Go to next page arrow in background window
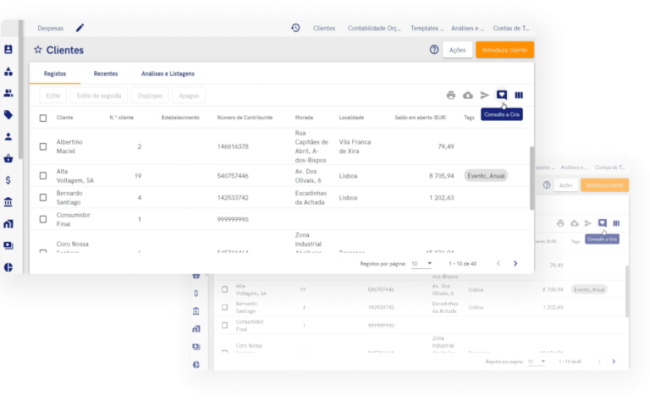650x406 pixels. pyautogui.click(x=614, y=362)
